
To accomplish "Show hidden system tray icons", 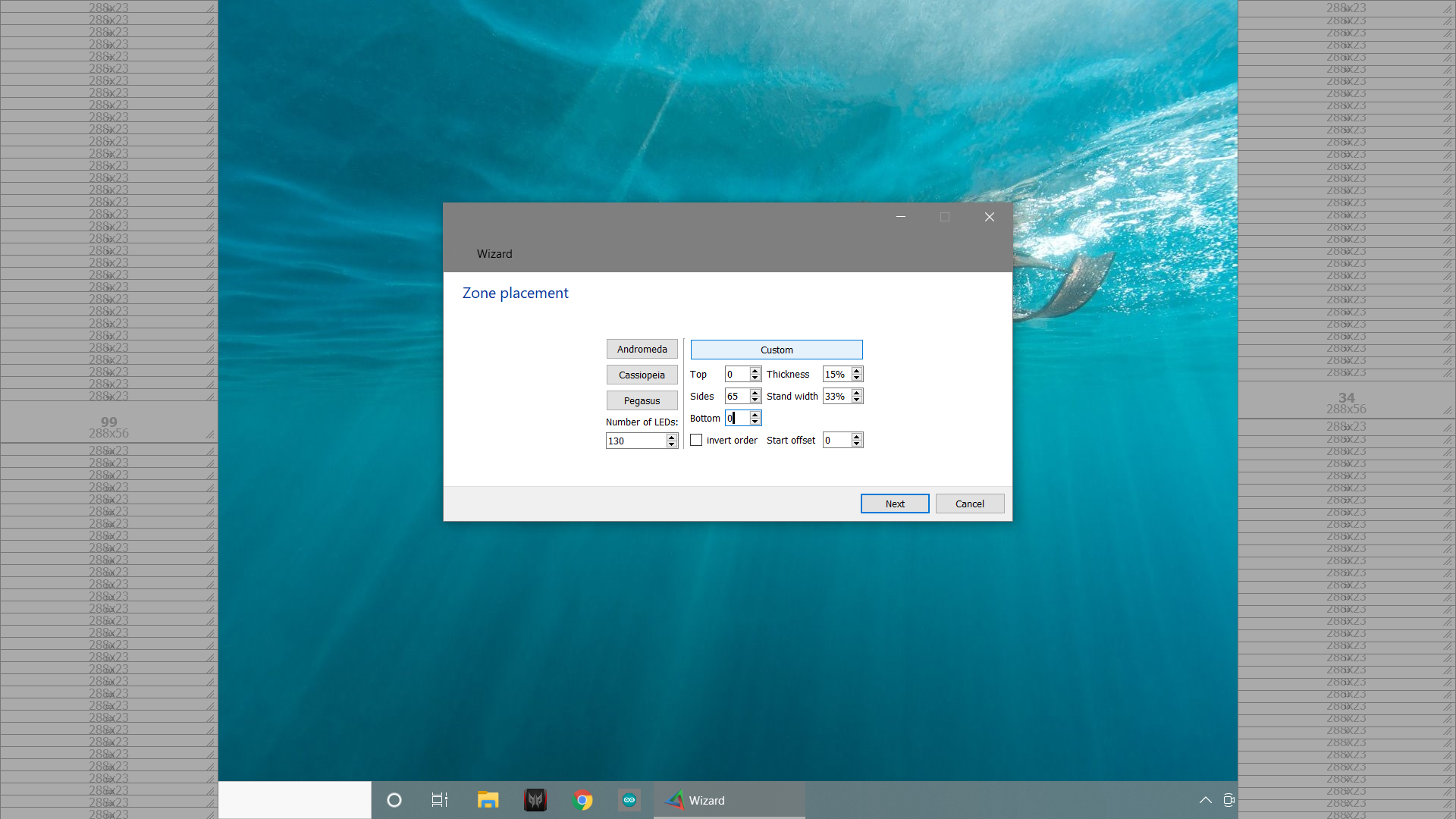I will click(x=1205, y=800).
